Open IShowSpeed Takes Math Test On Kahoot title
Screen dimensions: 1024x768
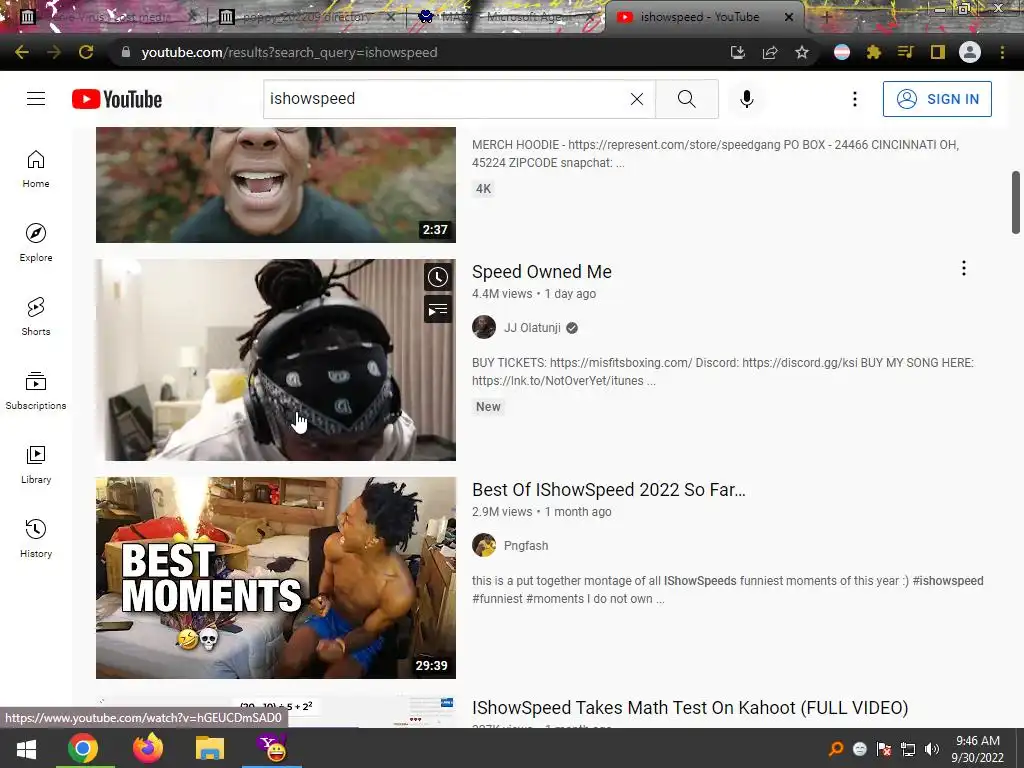(690, 708)
